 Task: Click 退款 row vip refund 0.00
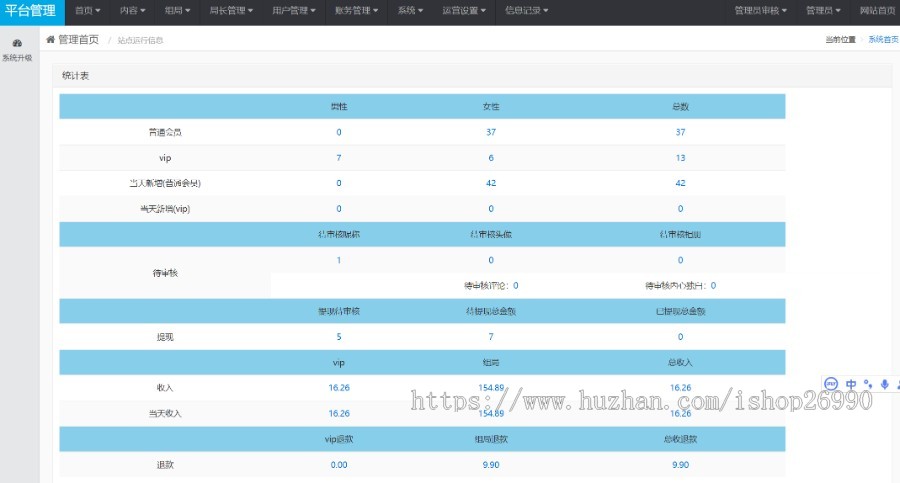pos(339,465)
